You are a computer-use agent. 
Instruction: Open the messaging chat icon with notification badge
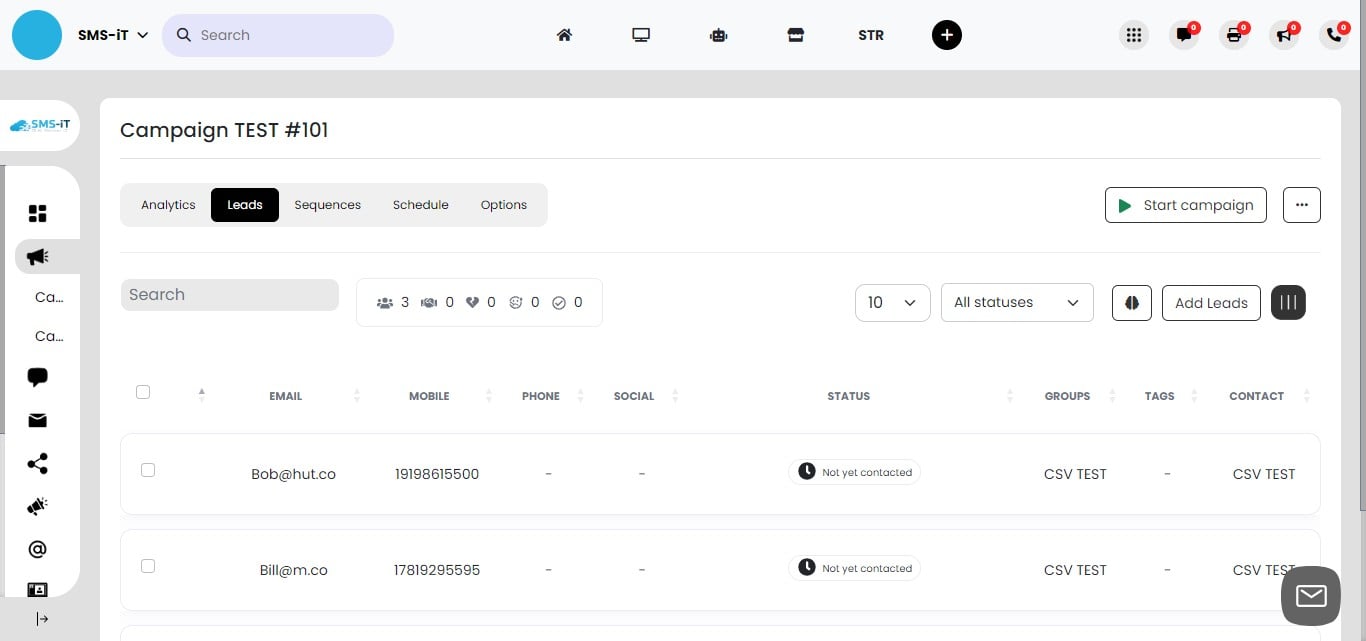[x=1184, y=35]
